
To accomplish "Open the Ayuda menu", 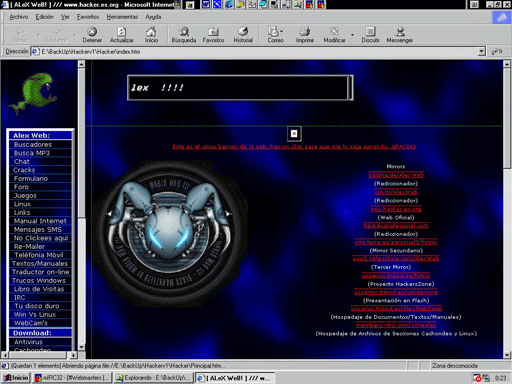I will pyautogui.click(x=153, y=17).
